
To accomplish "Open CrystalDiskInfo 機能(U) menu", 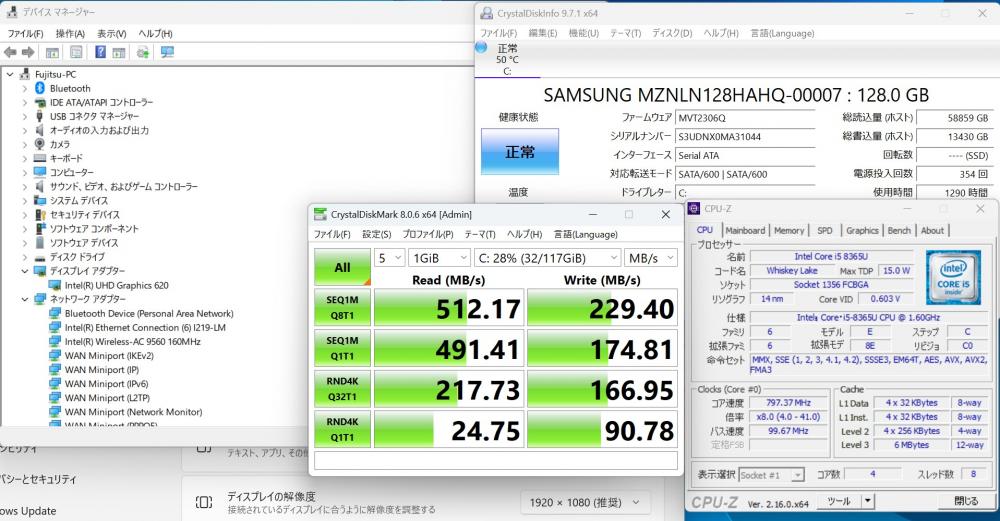I will pos(584,33).
